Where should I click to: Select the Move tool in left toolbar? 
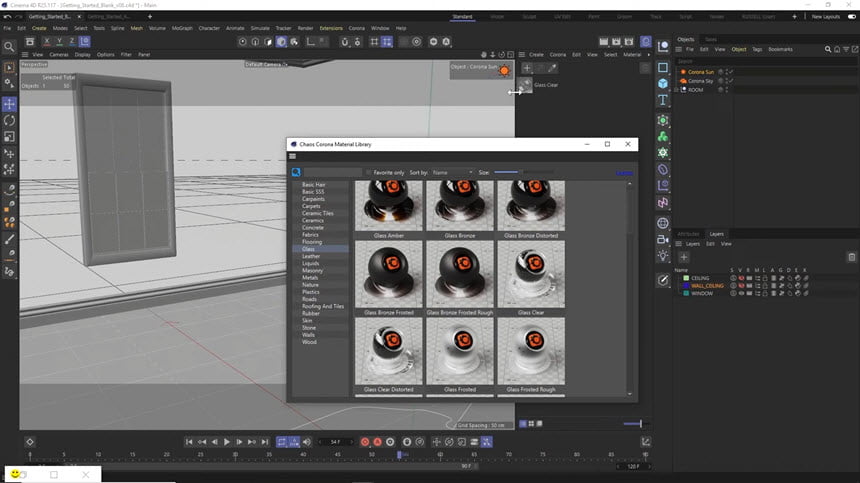(x=9, y=104)
